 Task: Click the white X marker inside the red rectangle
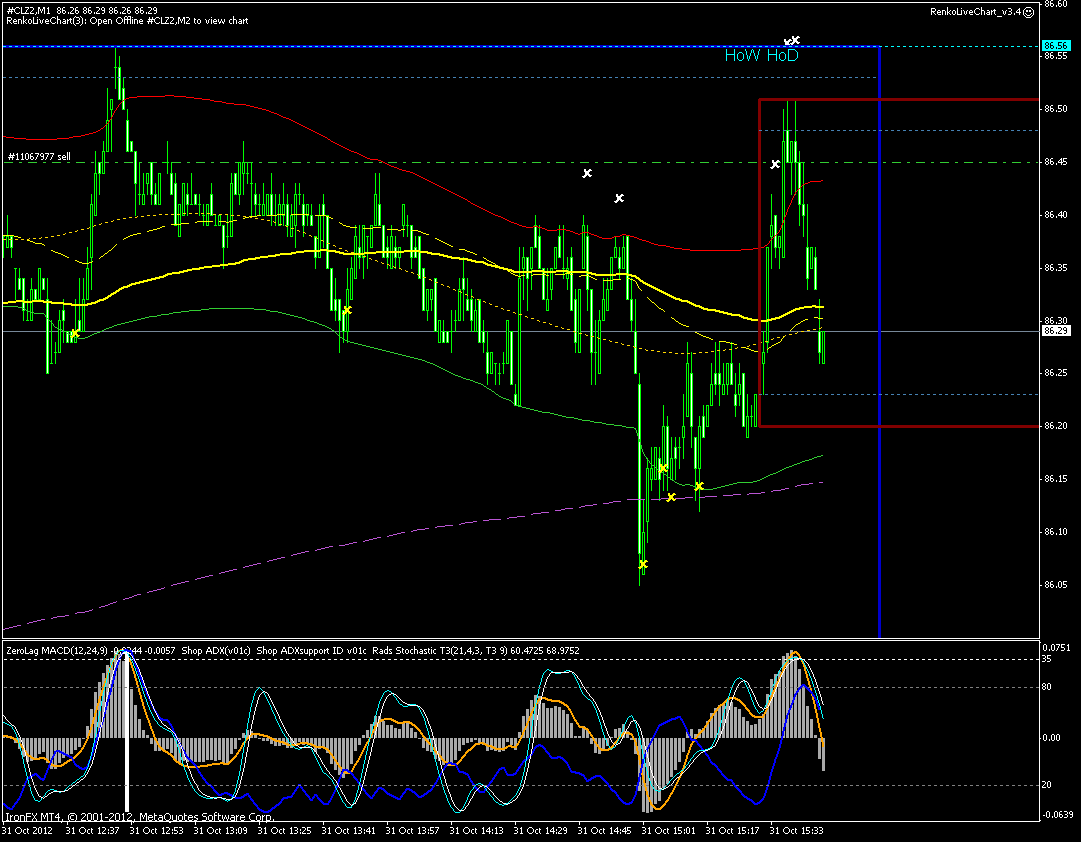tap(775, 164)
